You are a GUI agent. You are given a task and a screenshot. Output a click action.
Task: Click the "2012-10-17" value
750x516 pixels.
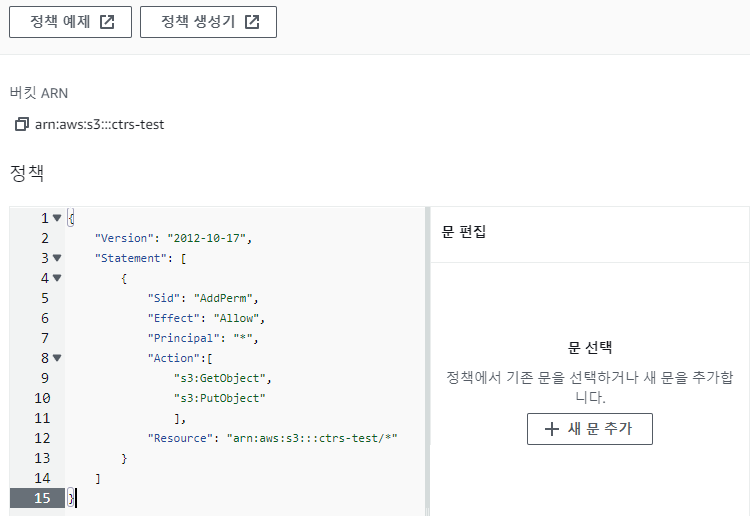click(x=206, y=238)
